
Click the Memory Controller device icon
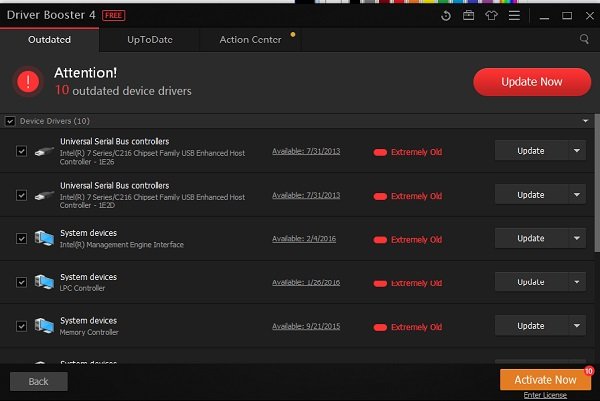point(44,326)
